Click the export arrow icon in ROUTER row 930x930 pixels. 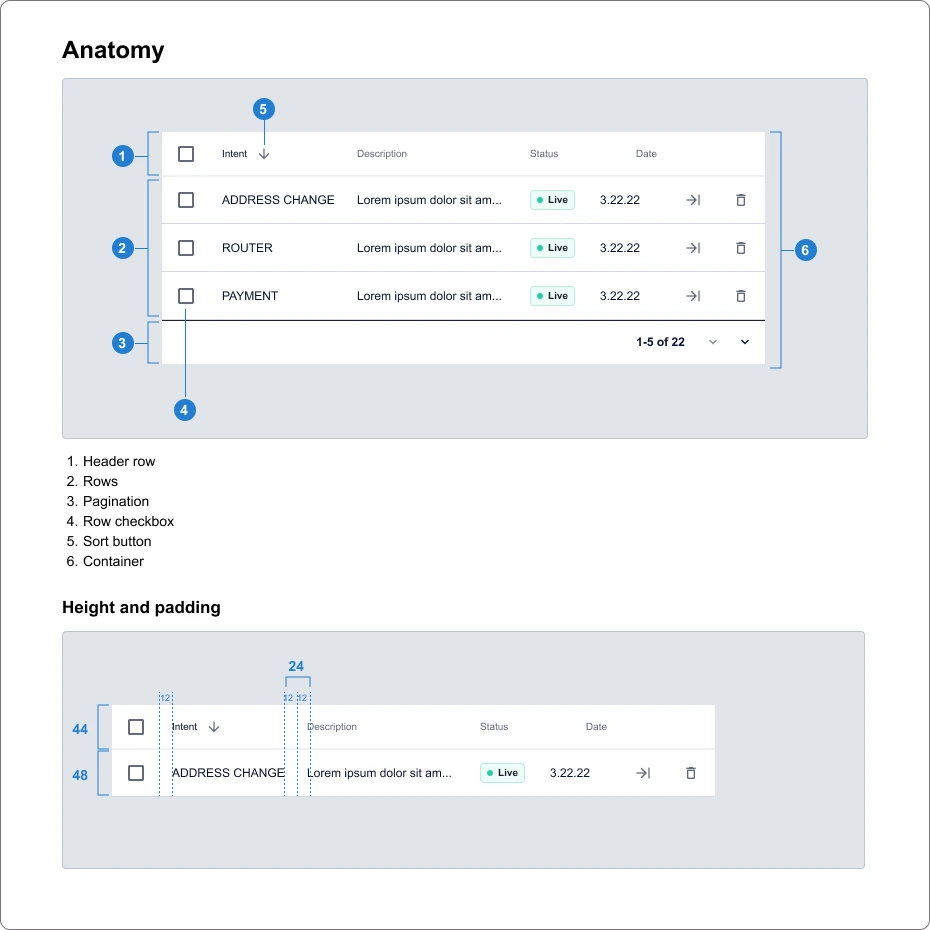693,248
